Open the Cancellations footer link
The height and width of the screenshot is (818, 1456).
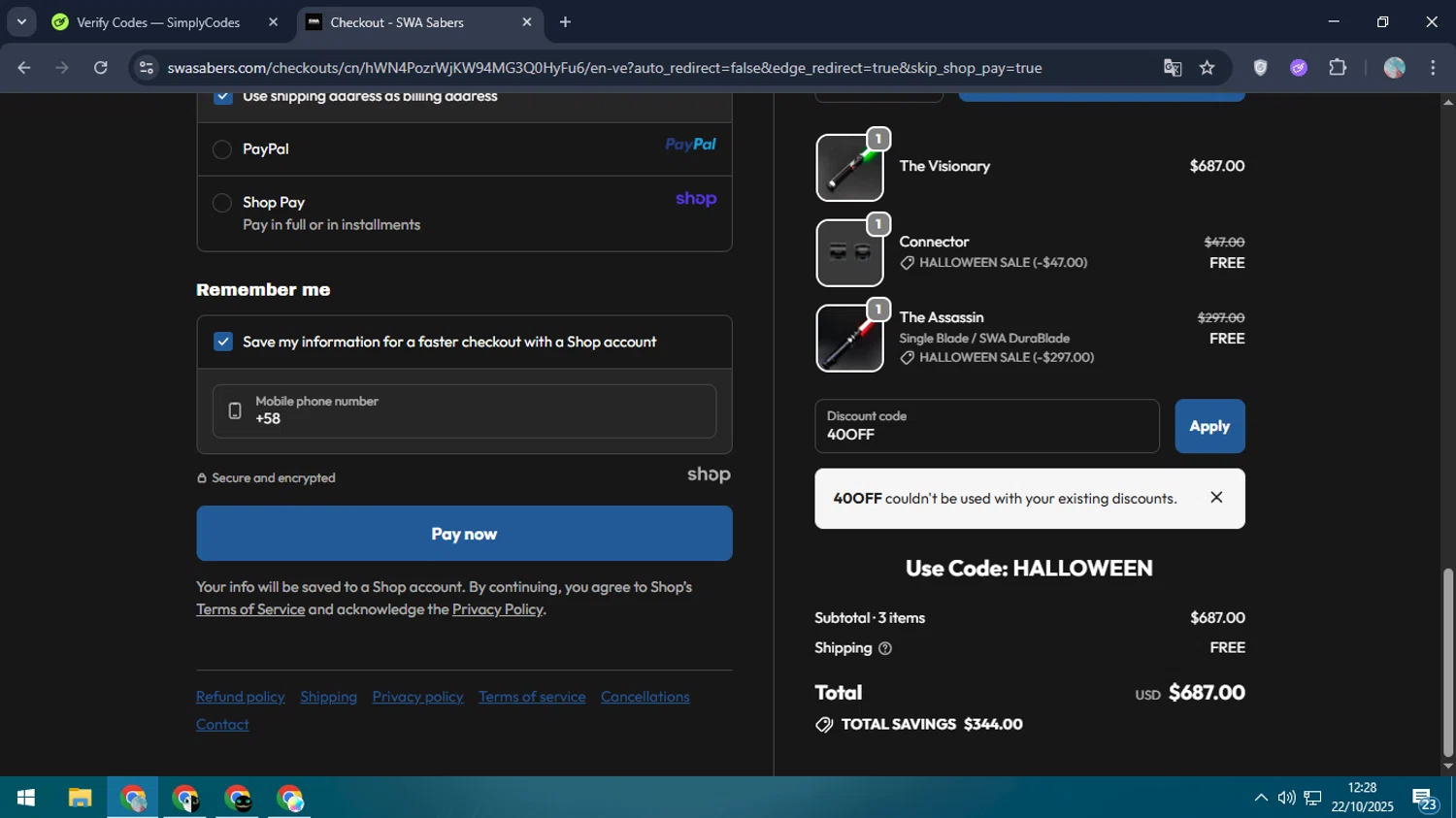[645, 697]
